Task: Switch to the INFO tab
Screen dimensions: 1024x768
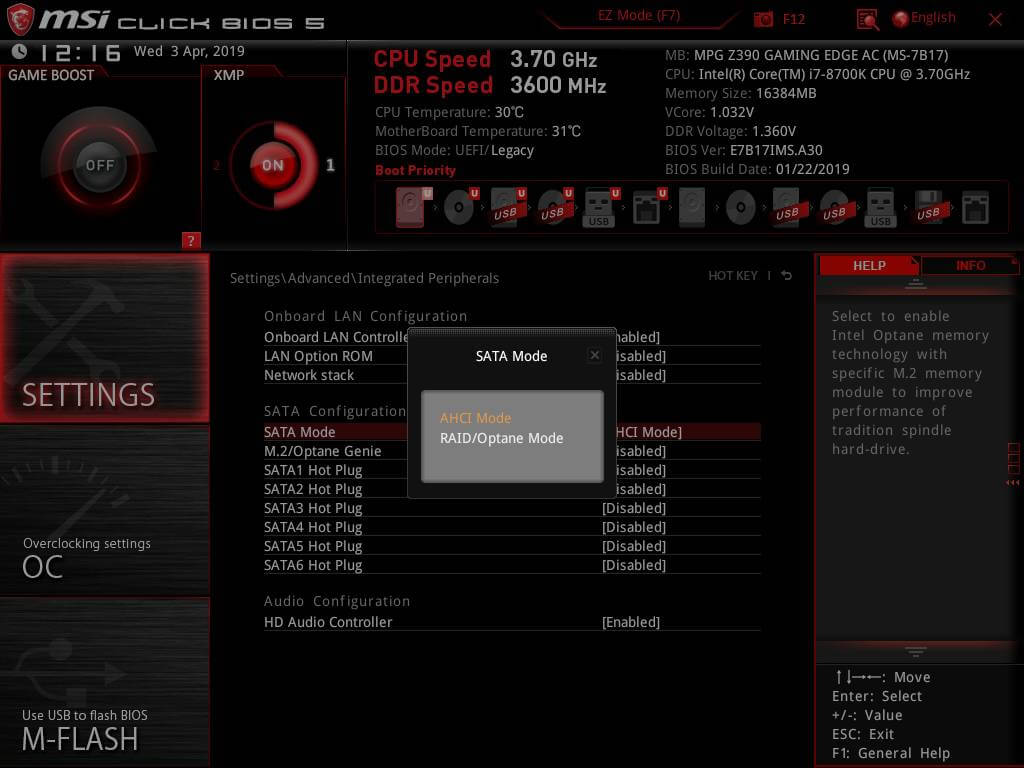Action: click(x=970, y=265)
